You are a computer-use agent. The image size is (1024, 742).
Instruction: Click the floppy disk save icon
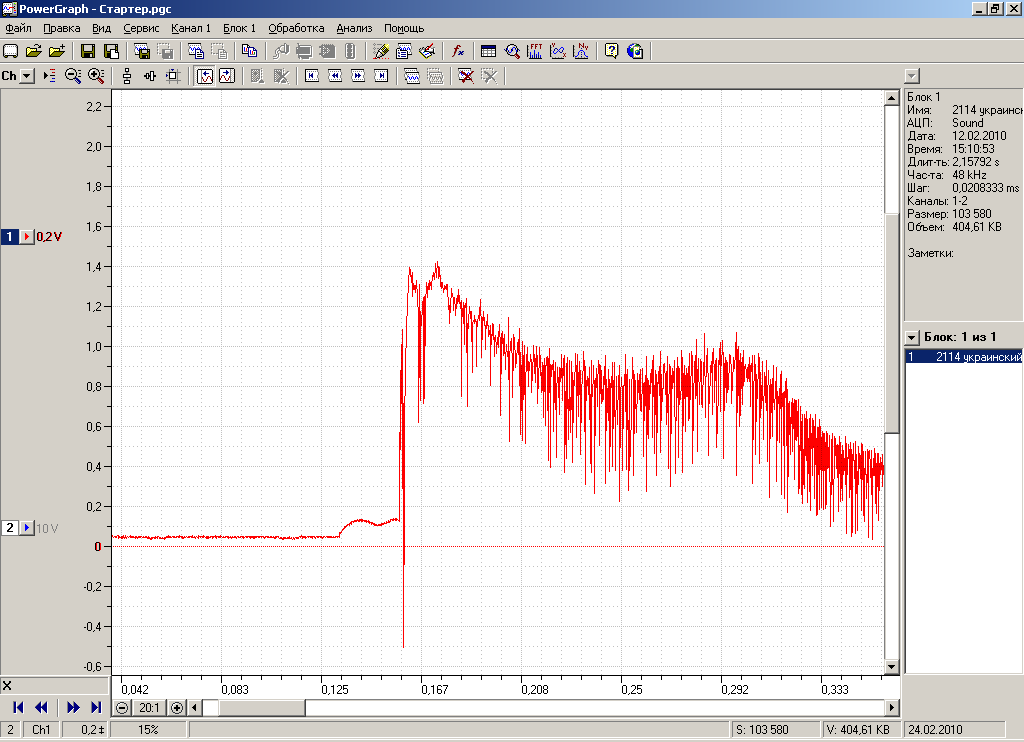pyautogui.click(x=88, y=51)
